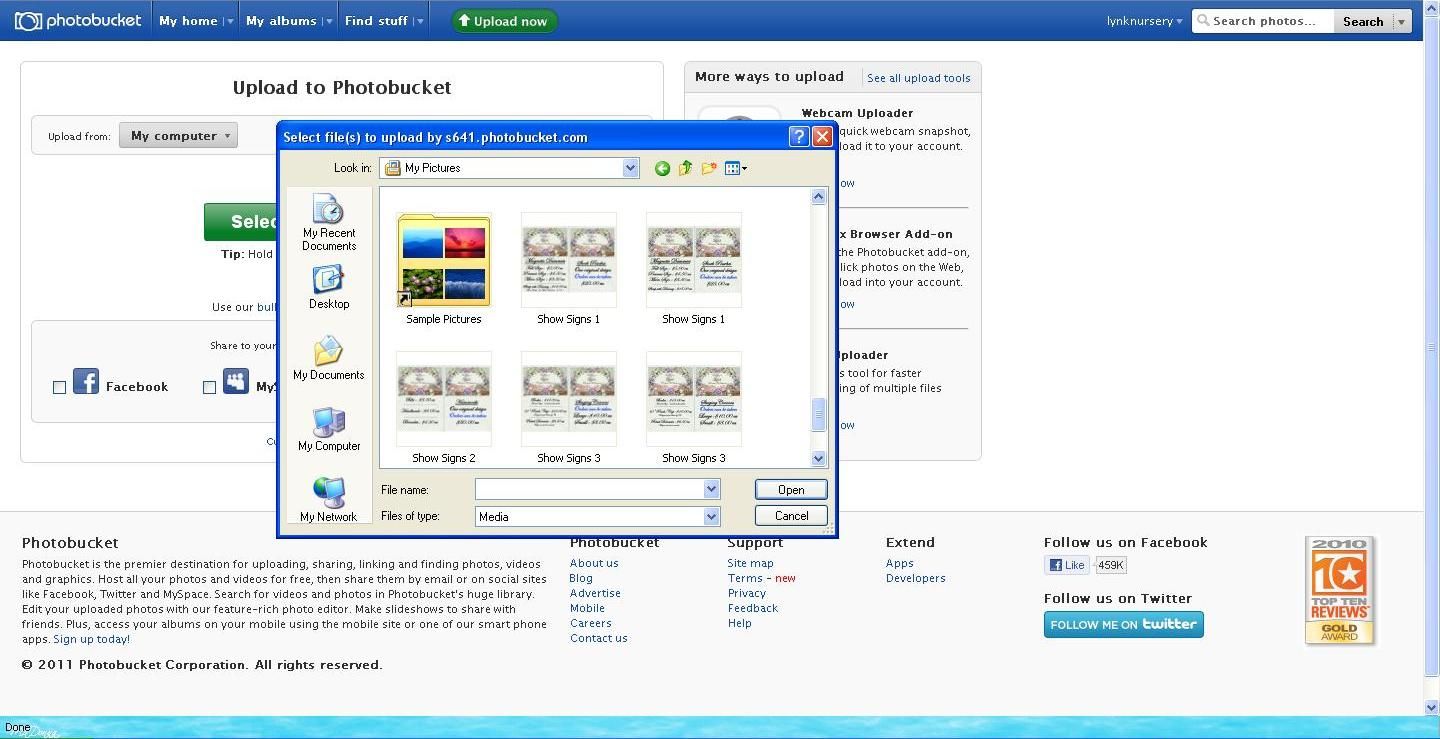Go to Desktop in places bar

coord(329,288)
